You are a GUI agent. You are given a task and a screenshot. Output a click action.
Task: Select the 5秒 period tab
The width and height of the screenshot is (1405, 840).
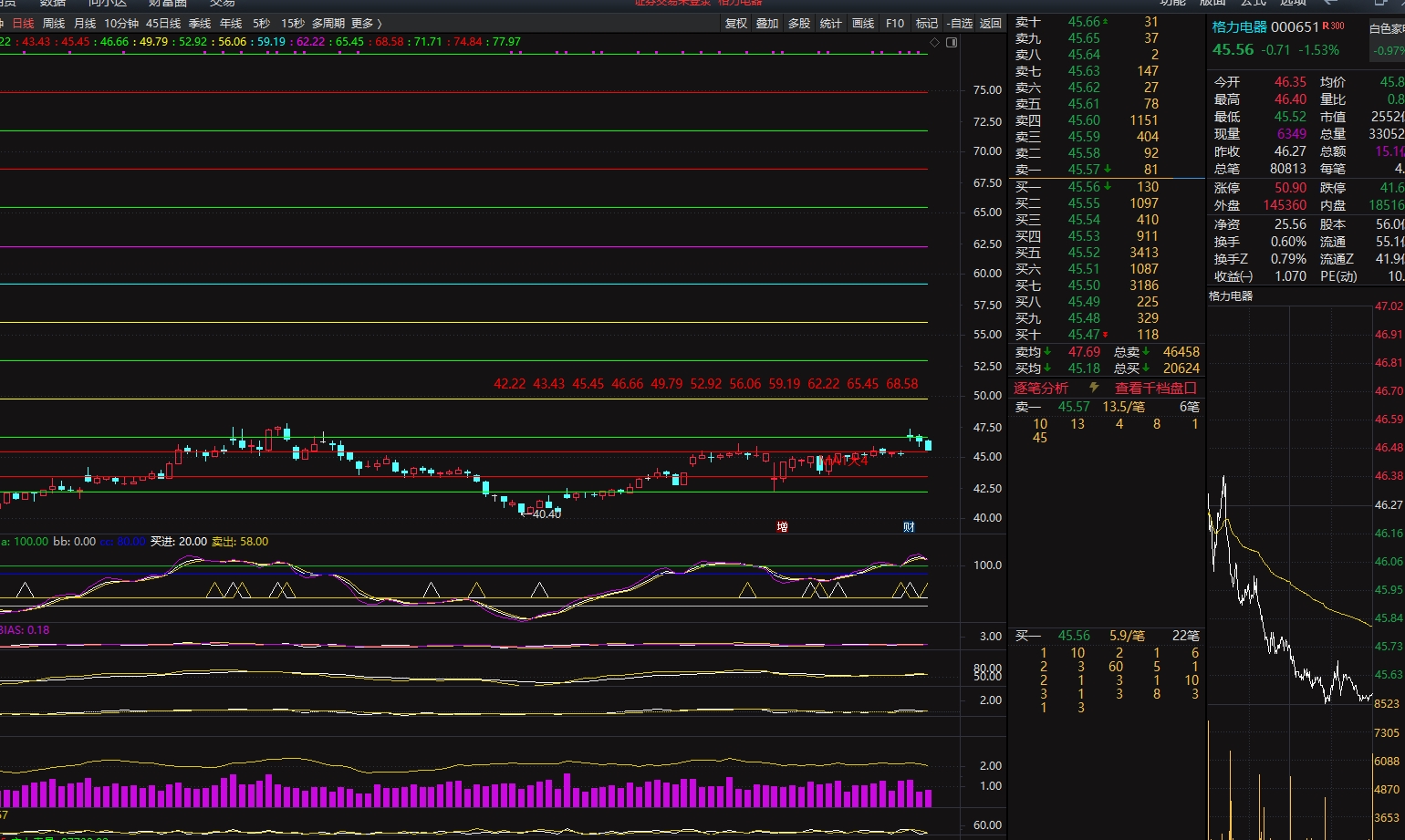tap(262, 23)
